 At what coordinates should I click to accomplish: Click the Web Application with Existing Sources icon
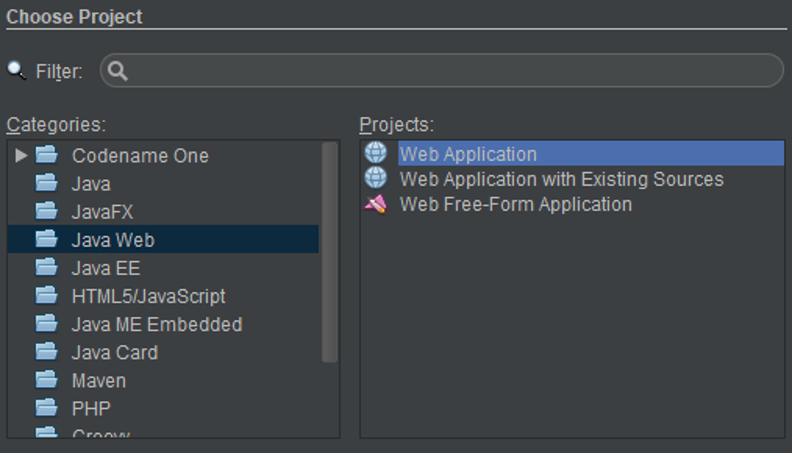click(x=375, y=178)
